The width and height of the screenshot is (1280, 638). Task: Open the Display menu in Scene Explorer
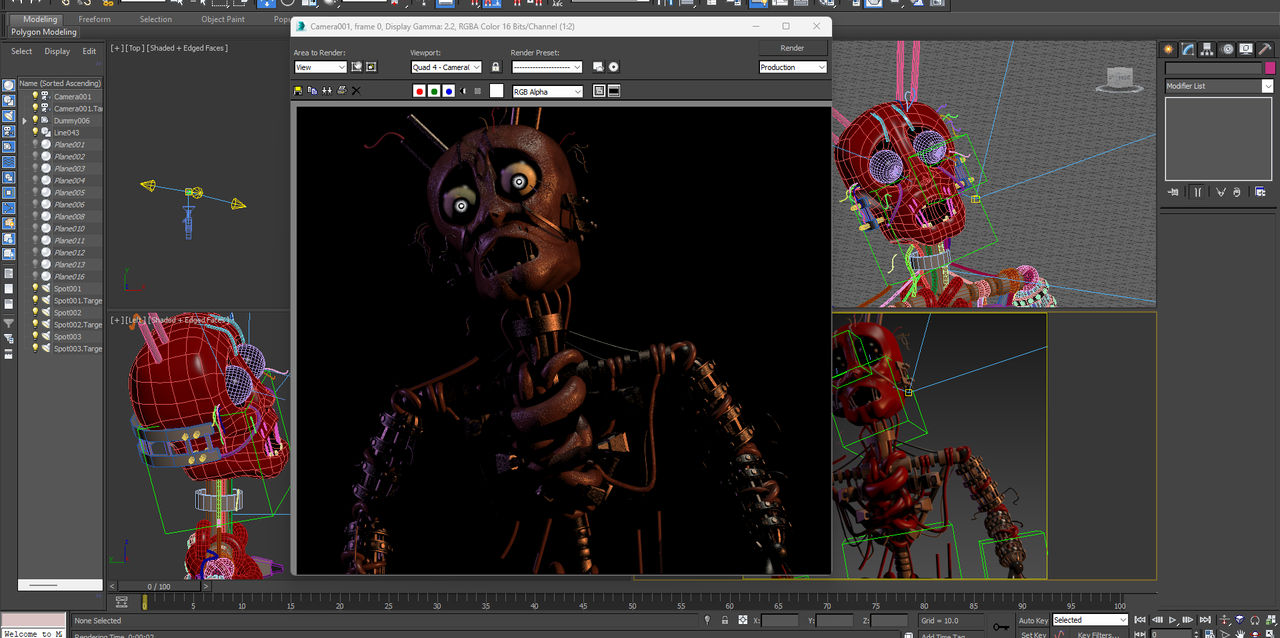click(x=57, y=51)
